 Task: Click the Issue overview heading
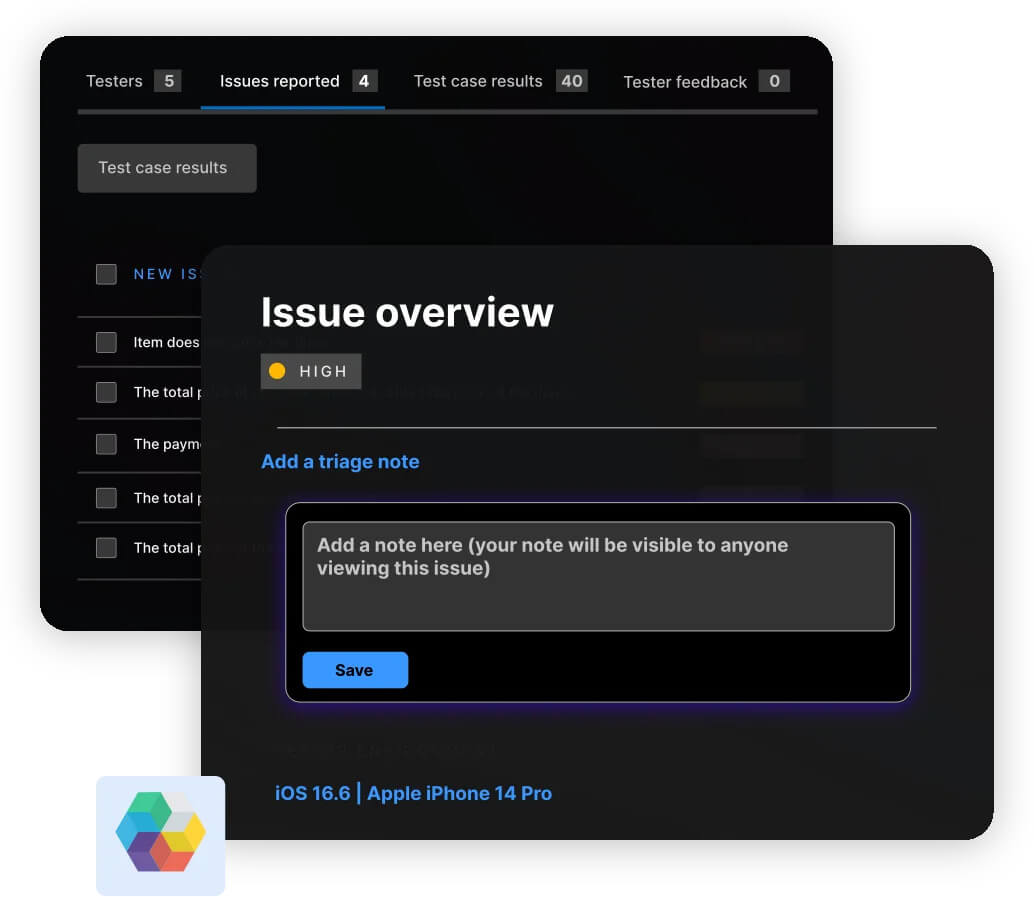pos(406,312)
